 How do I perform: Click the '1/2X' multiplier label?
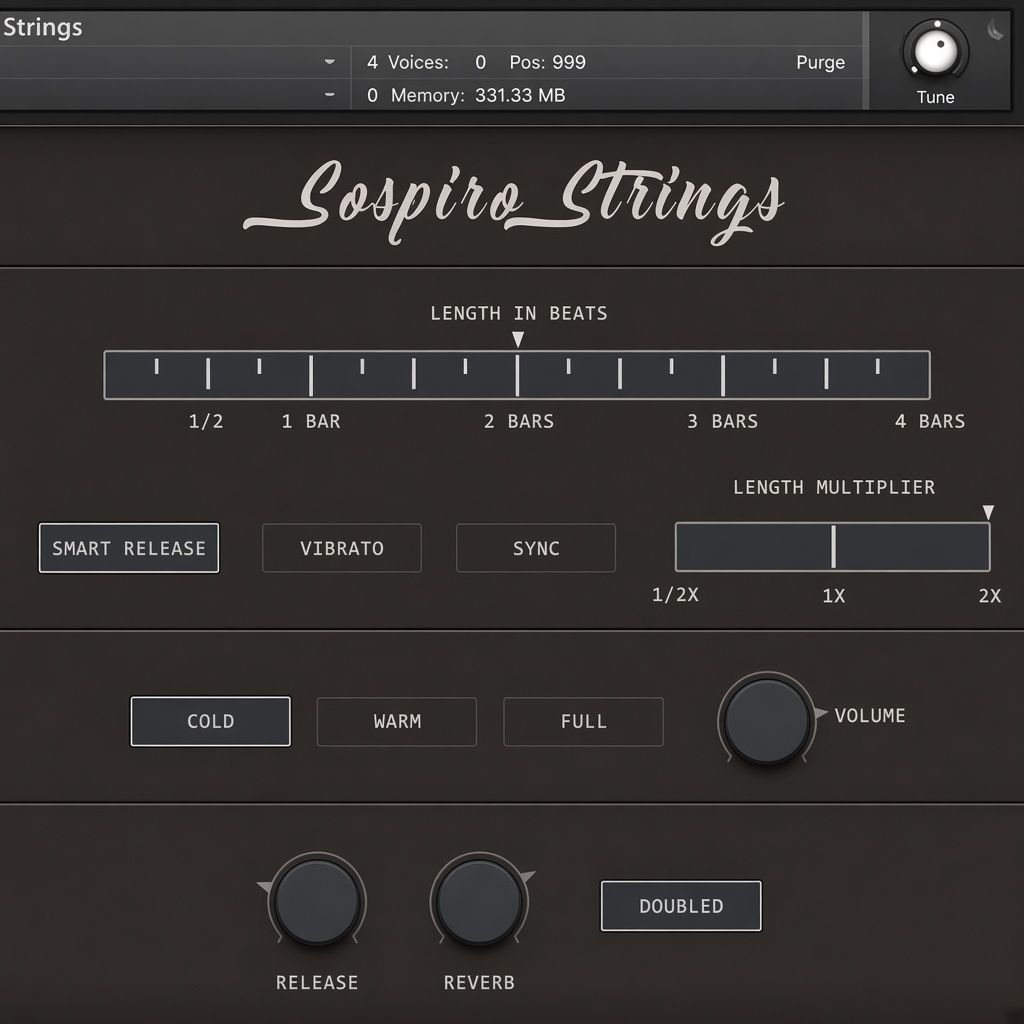pyautogui.click(x=675, y=595)
